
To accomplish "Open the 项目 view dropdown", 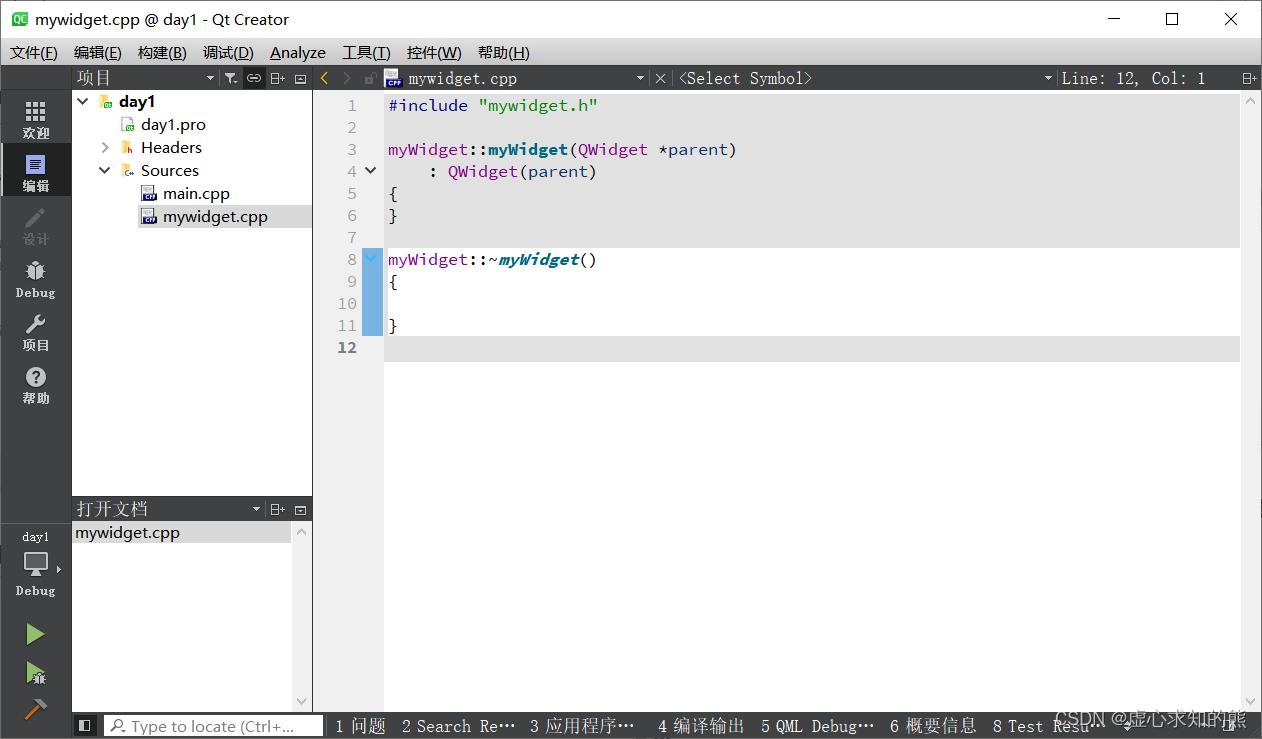I will tap(210, 78).
